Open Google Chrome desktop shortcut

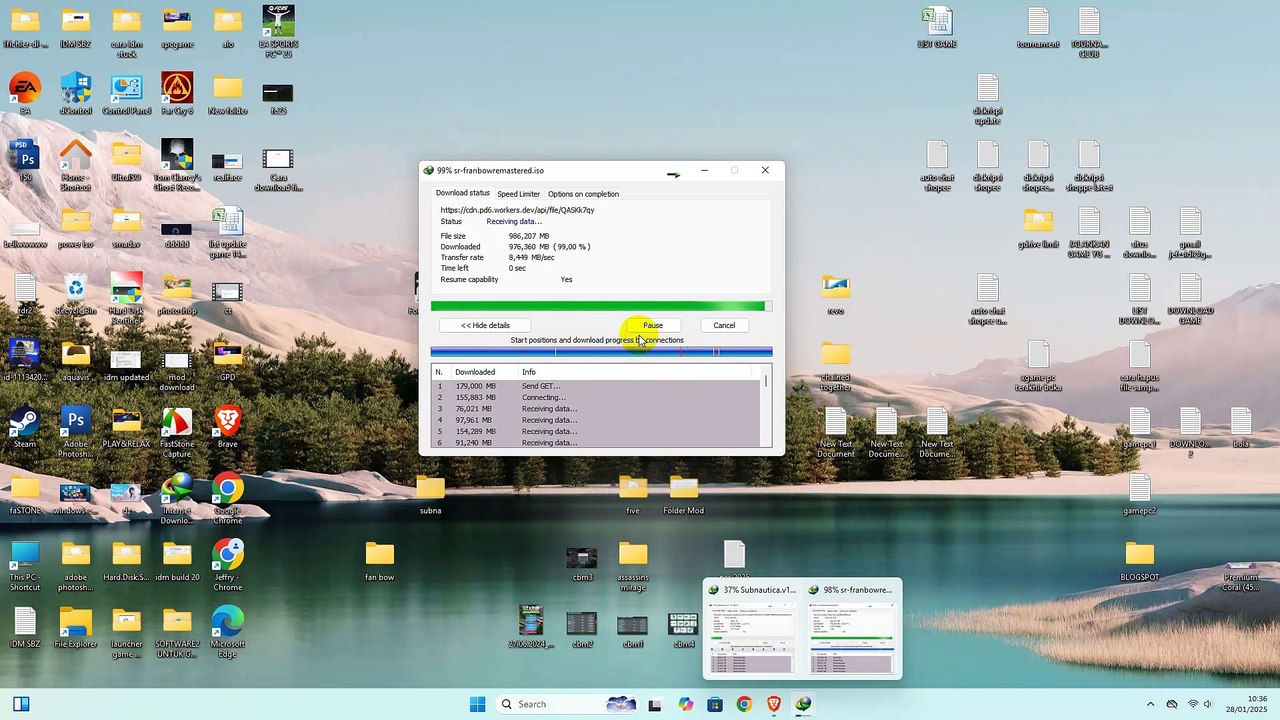(x=228, y=497)
